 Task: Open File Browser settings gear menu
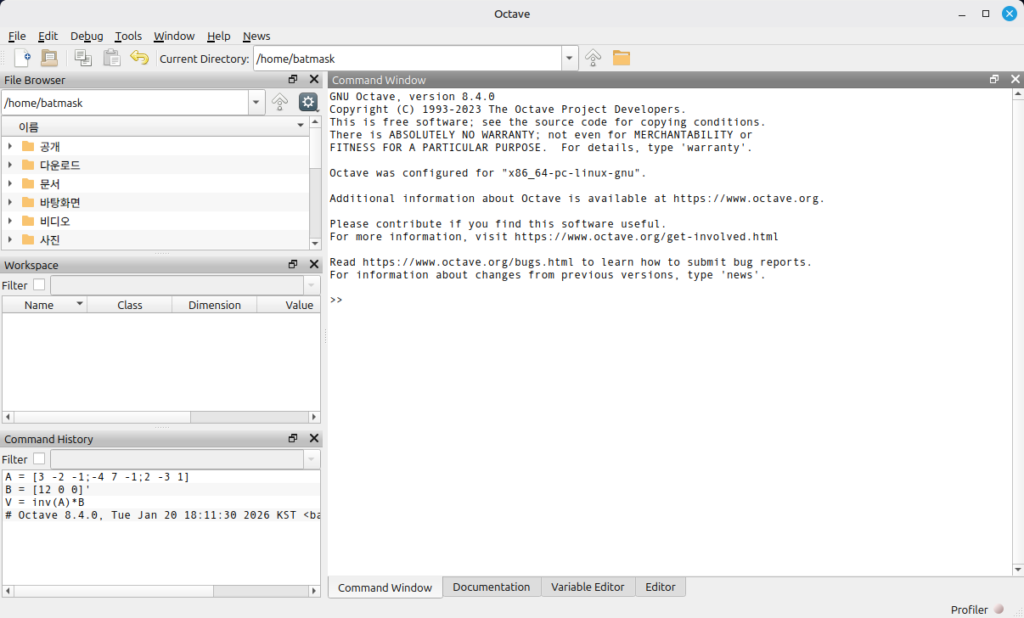pos(308,102)
